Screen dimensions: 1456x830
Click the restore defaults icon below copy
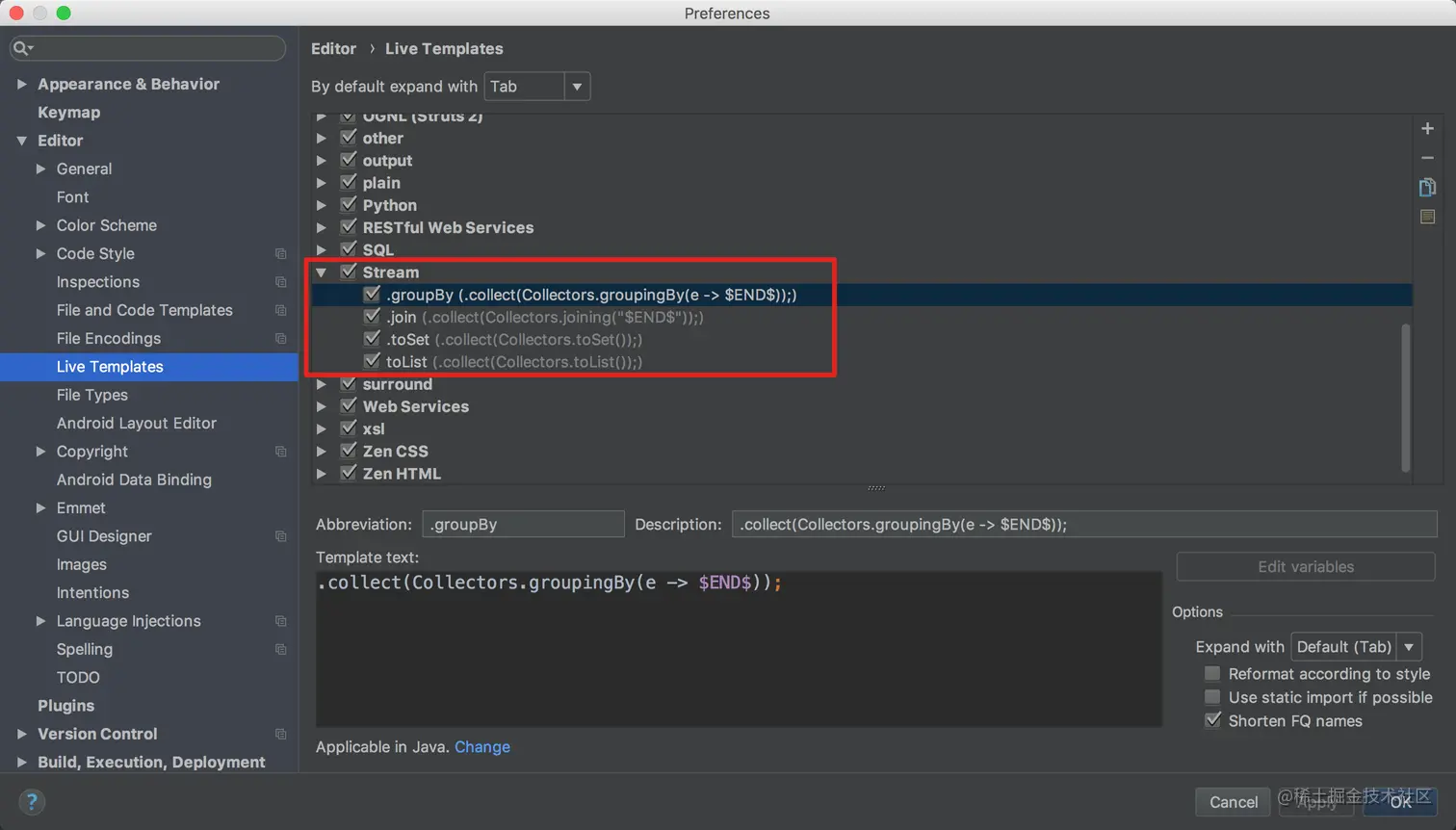click(x=1427, y=217)
